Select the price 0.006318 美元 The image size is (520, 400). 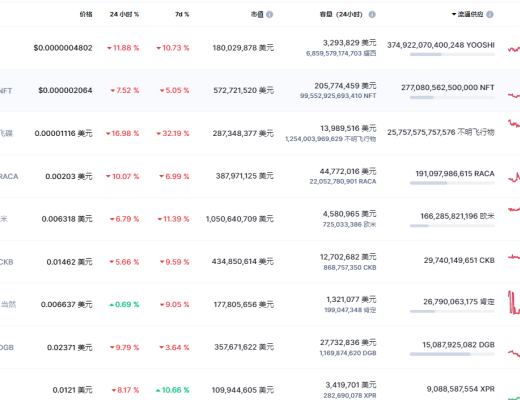pyautogui.click(x=67, y=219)
